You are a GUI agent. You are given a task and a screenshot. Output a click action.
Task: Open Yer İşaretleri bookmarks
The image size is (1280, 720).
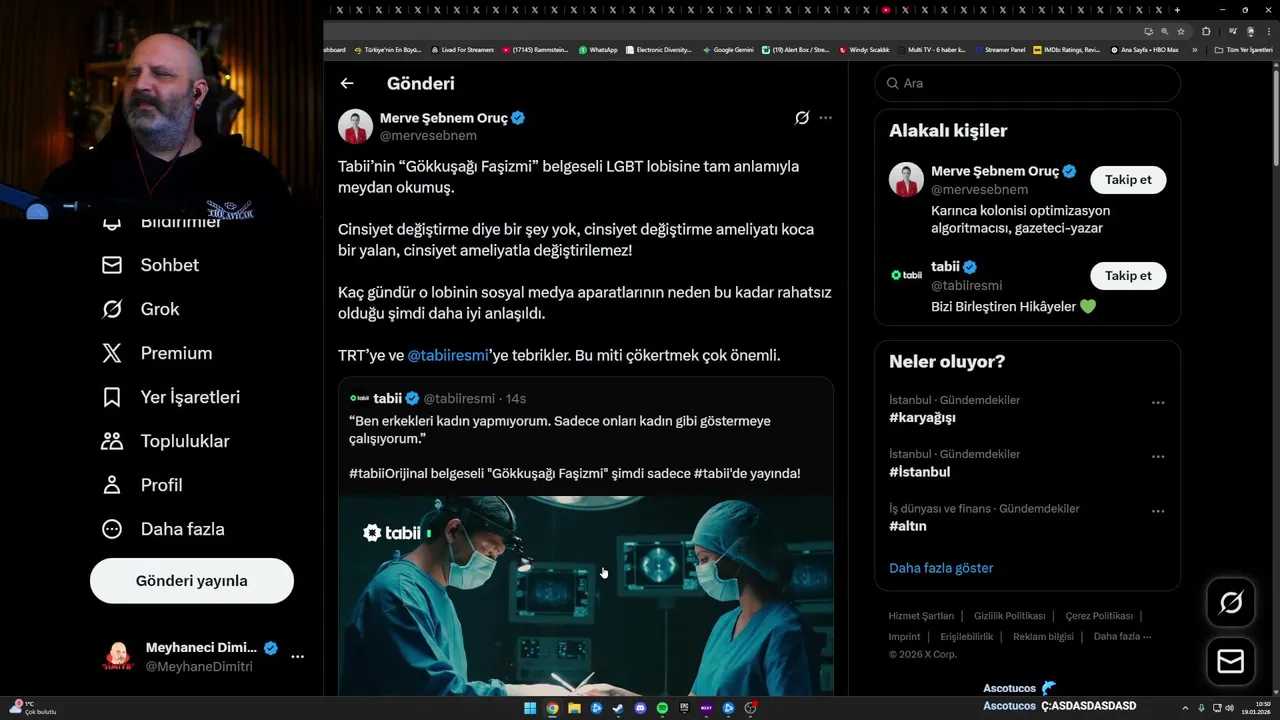pos(171,397)
